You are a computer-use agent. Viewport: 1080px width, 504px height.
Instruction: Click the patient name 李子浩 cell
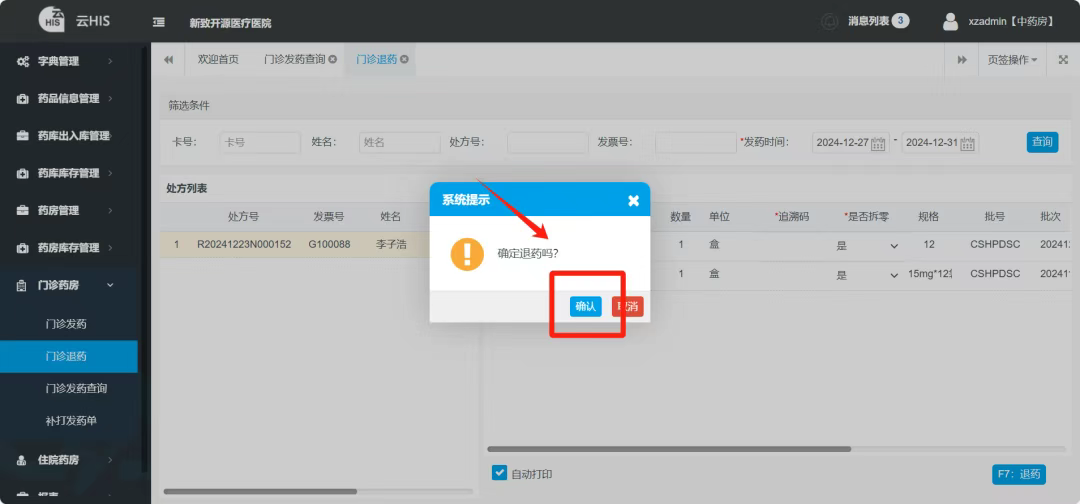390,244
